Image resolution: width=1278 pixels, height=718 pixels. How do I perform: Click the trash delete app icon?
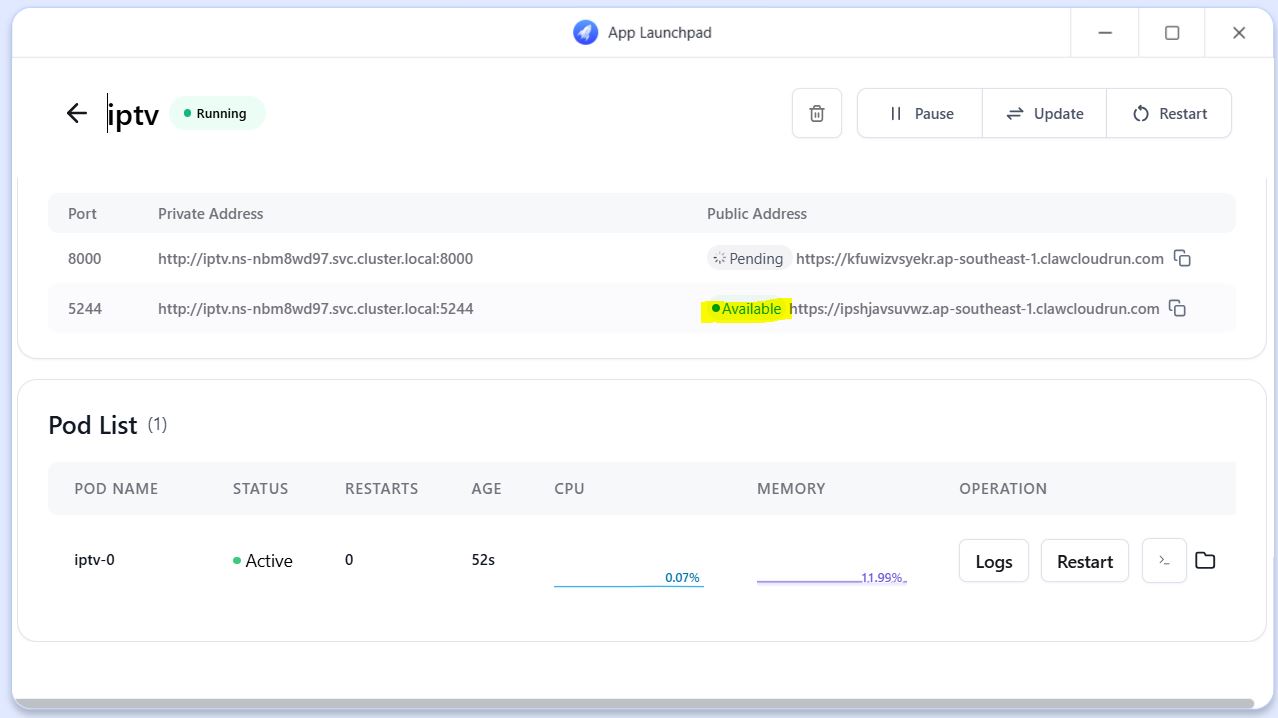pos(817,113)
